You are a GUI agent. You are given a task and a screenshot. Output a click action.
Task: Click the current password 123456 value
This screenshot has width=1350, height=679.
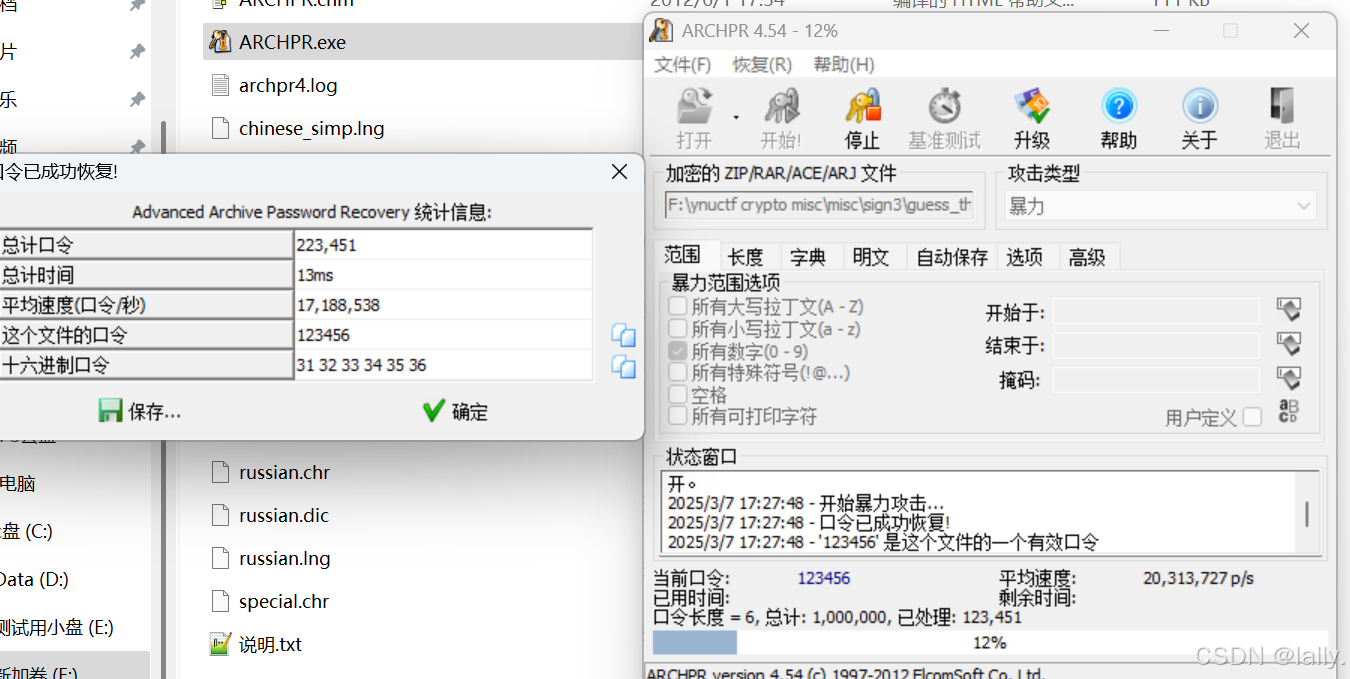tap(824, 578)
